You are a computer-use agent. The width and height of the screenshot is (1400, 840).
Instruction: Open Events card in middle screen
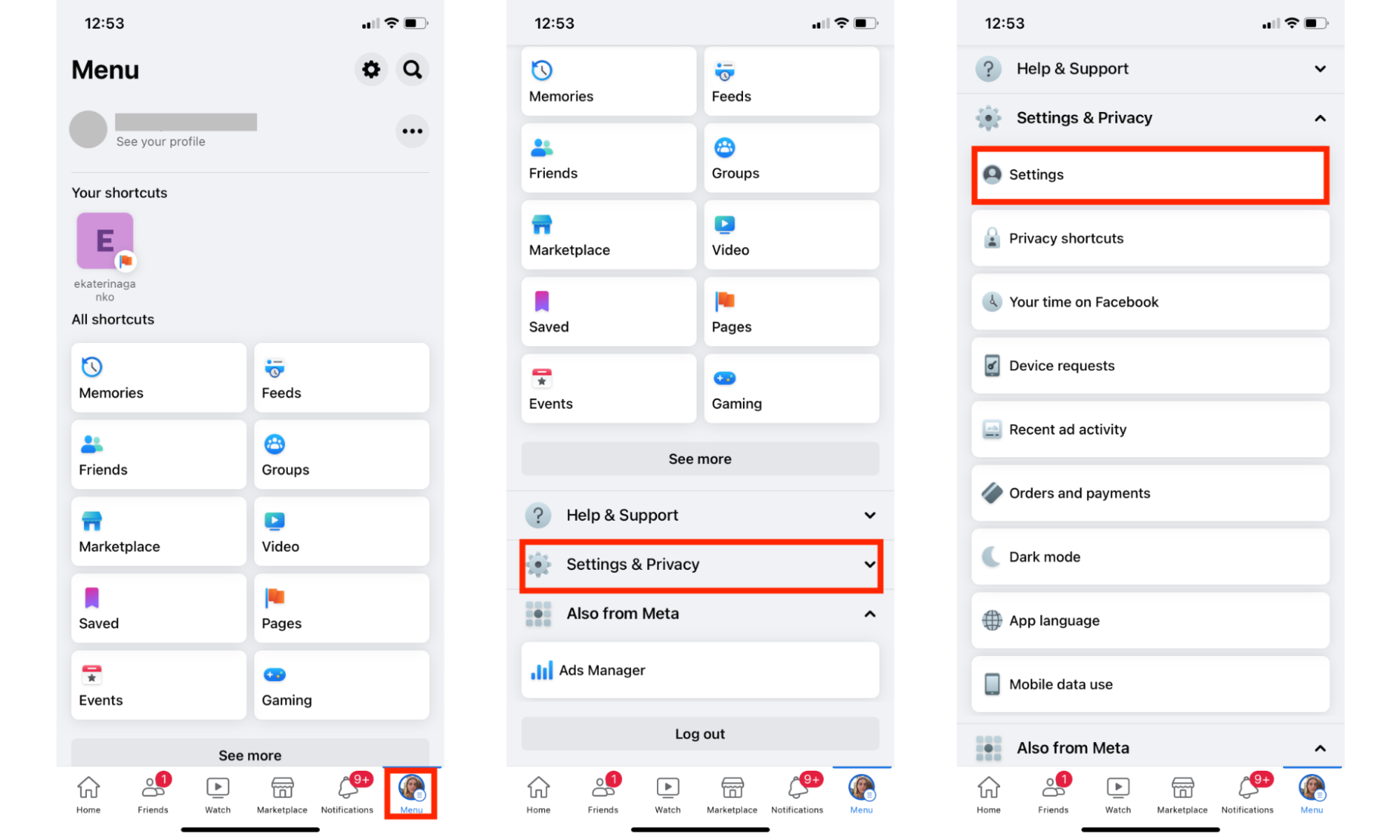pos(609,388)
